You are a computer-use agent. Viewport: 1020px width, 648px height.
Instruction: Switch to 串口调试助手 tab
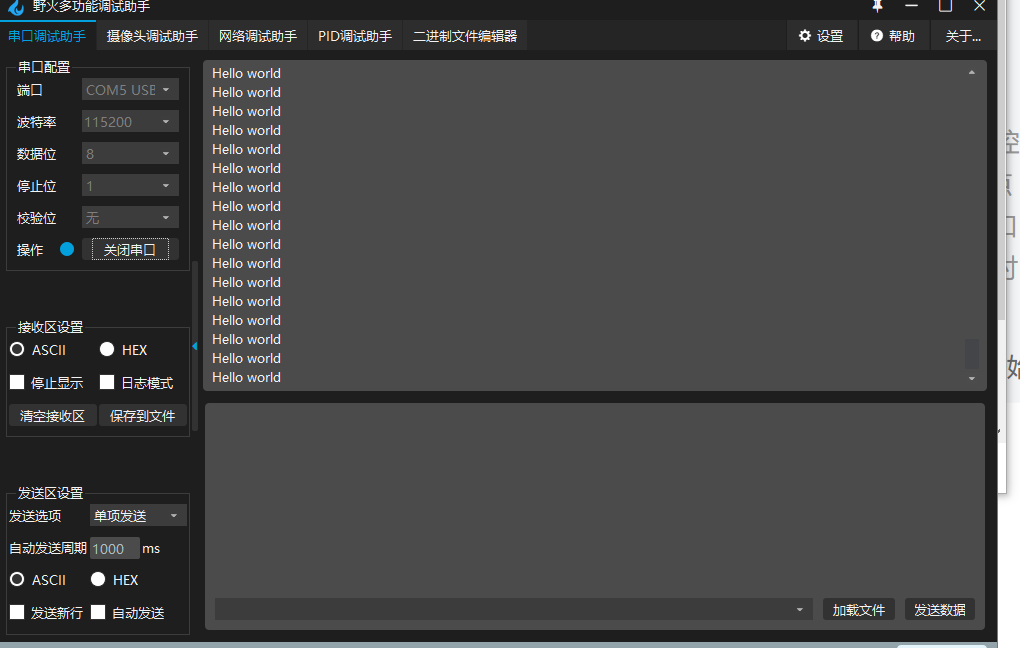point(47,36)
